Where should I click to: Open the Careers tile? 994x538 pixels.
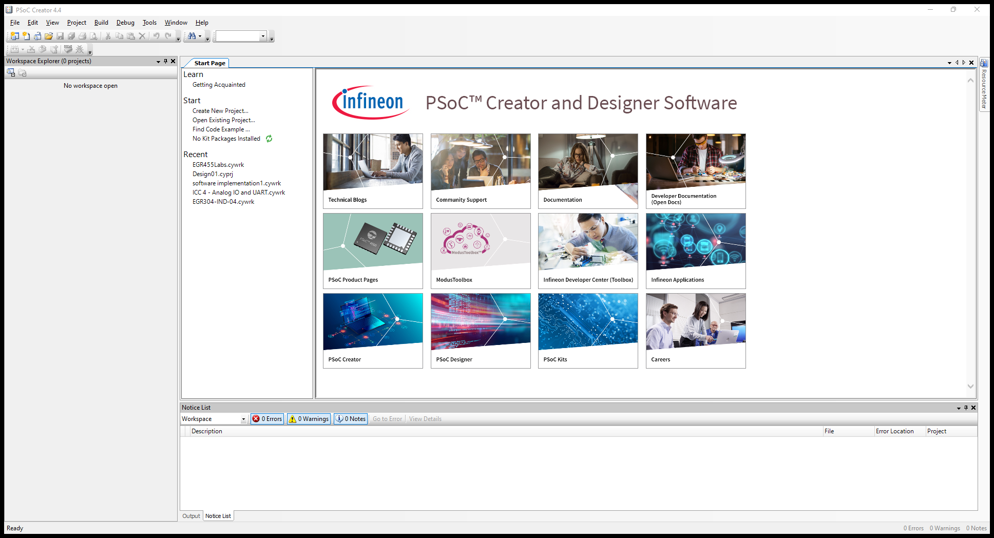coord(696,330)
